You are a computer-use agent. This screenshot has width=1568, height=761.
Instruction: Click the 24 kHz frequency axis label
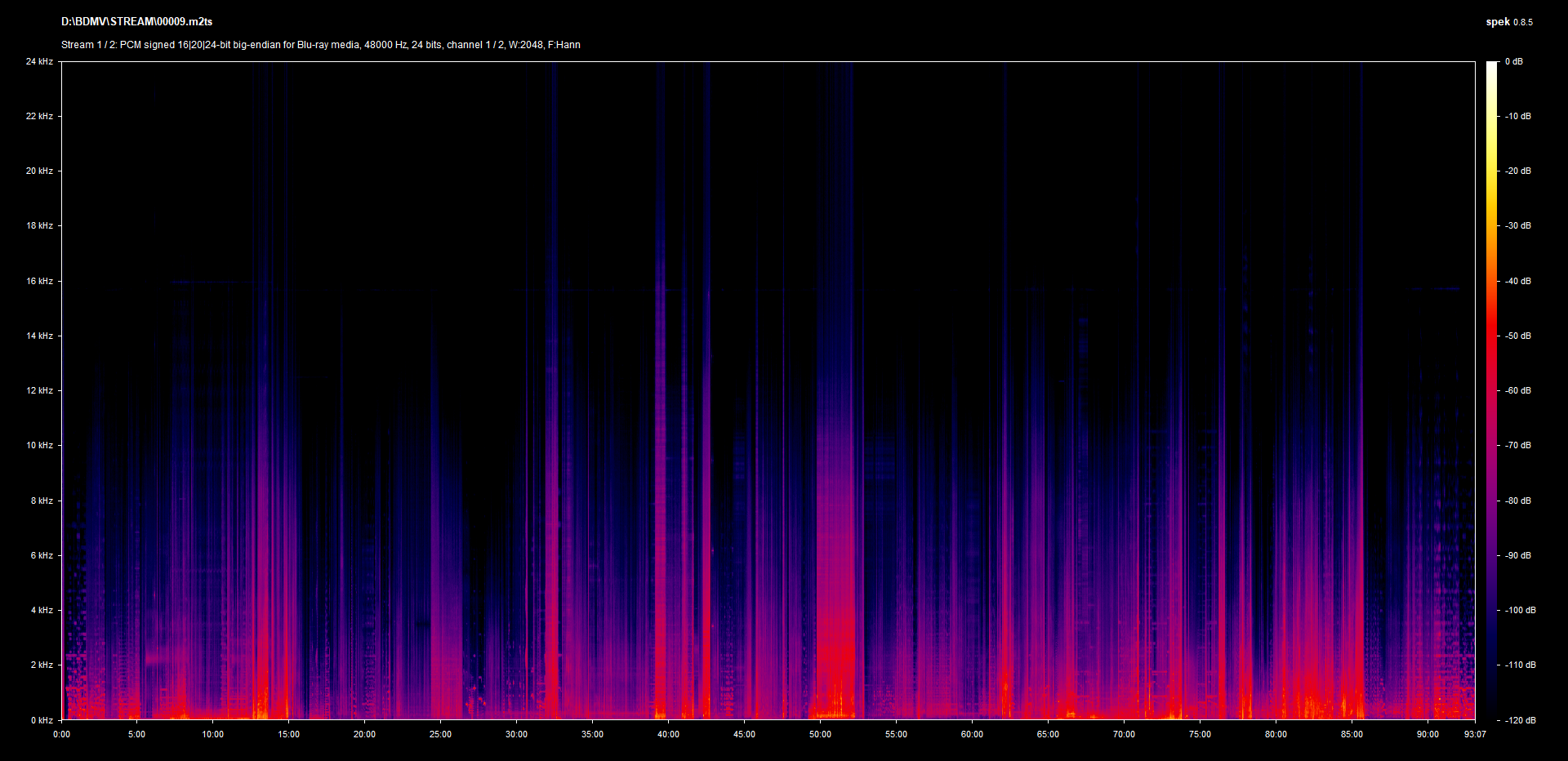(x=39, y=61)
